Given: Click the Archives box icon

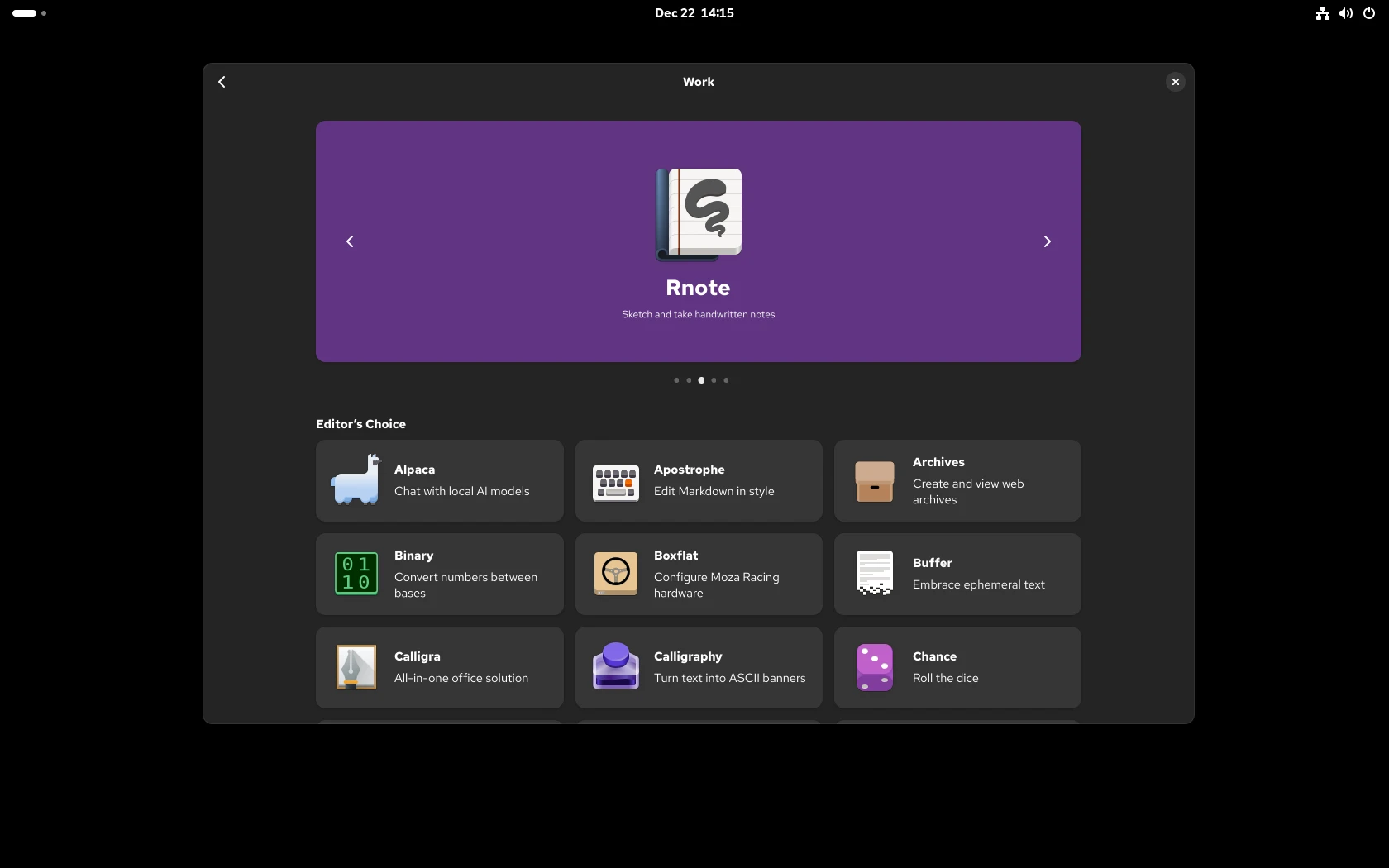Looking at the screenshot, I should [x=873, y=480].
